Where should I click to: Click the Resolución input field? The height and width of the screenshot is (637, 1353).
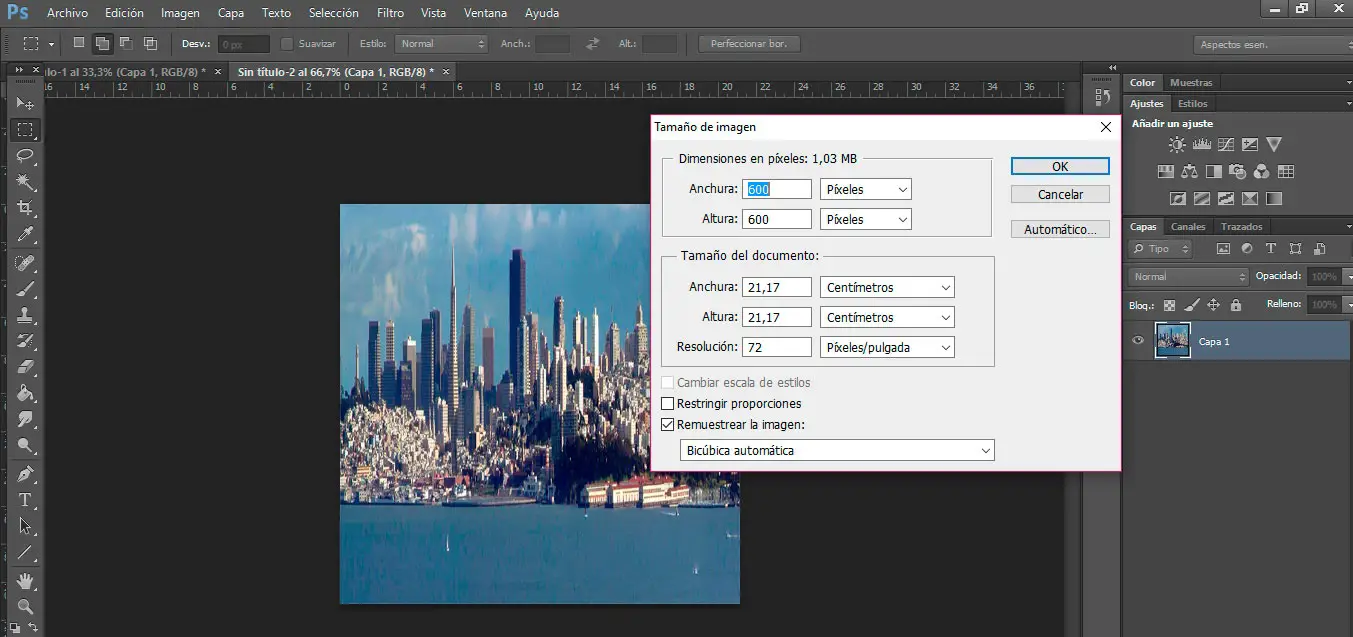[x=776, y=347]
